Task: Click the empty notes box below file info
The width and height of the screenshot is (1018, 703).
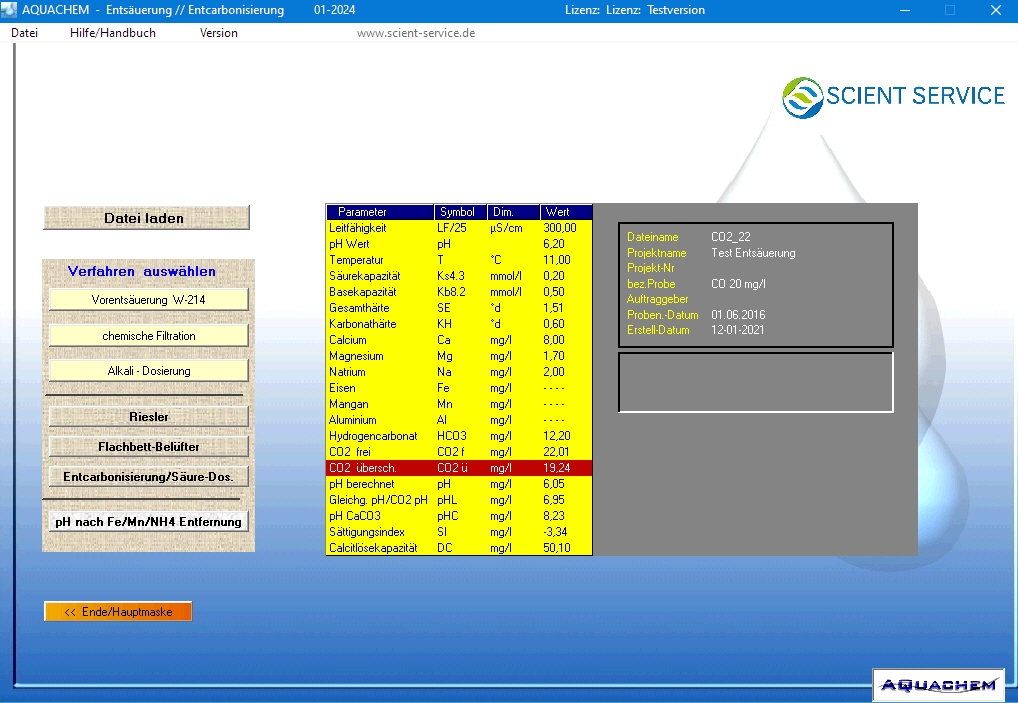Action: click(756, 382)
